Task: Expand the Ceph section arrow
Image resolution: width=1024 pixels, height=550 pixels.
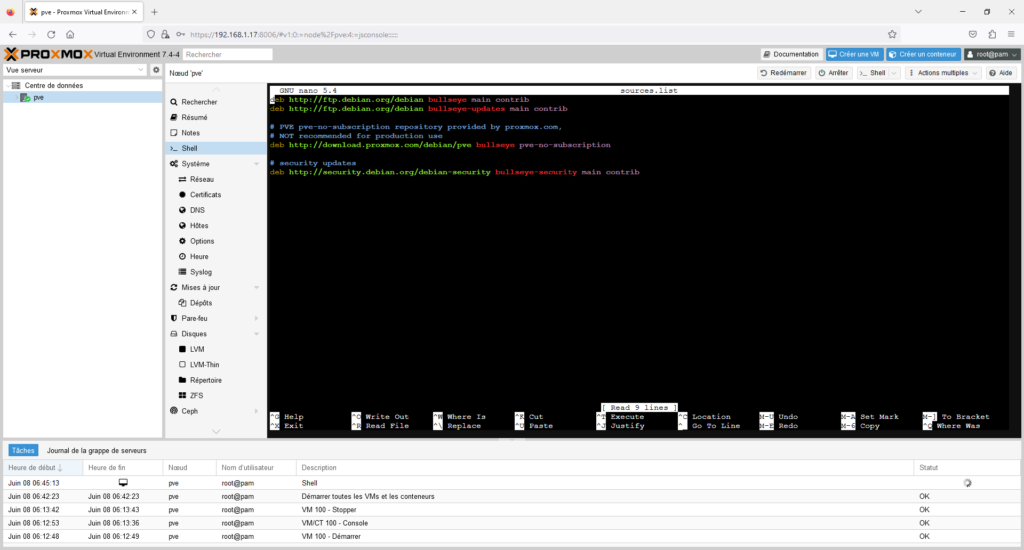Action: coord(256,411)
